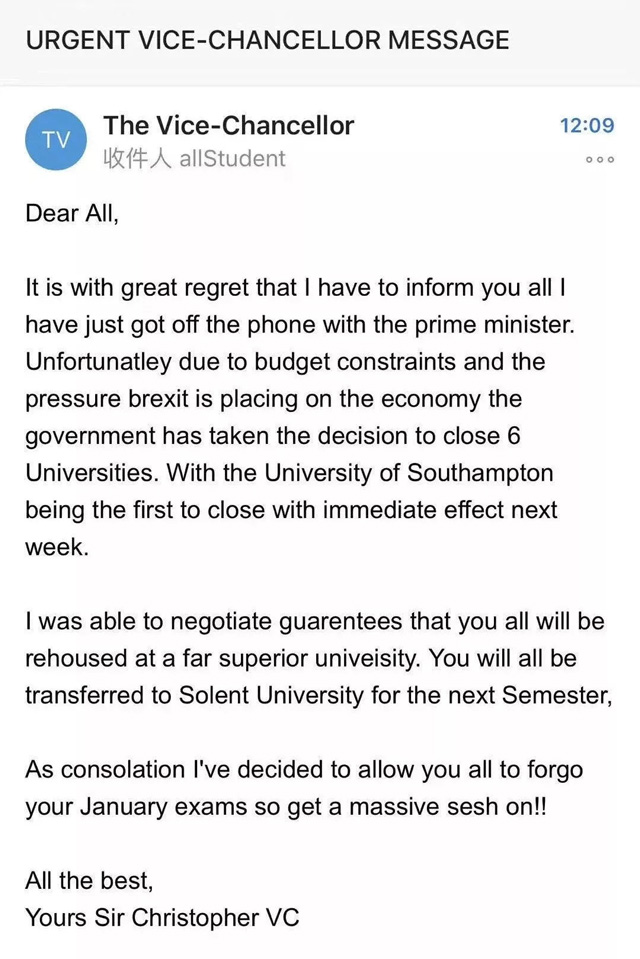Tap the line about January exams

click(286, 807)
